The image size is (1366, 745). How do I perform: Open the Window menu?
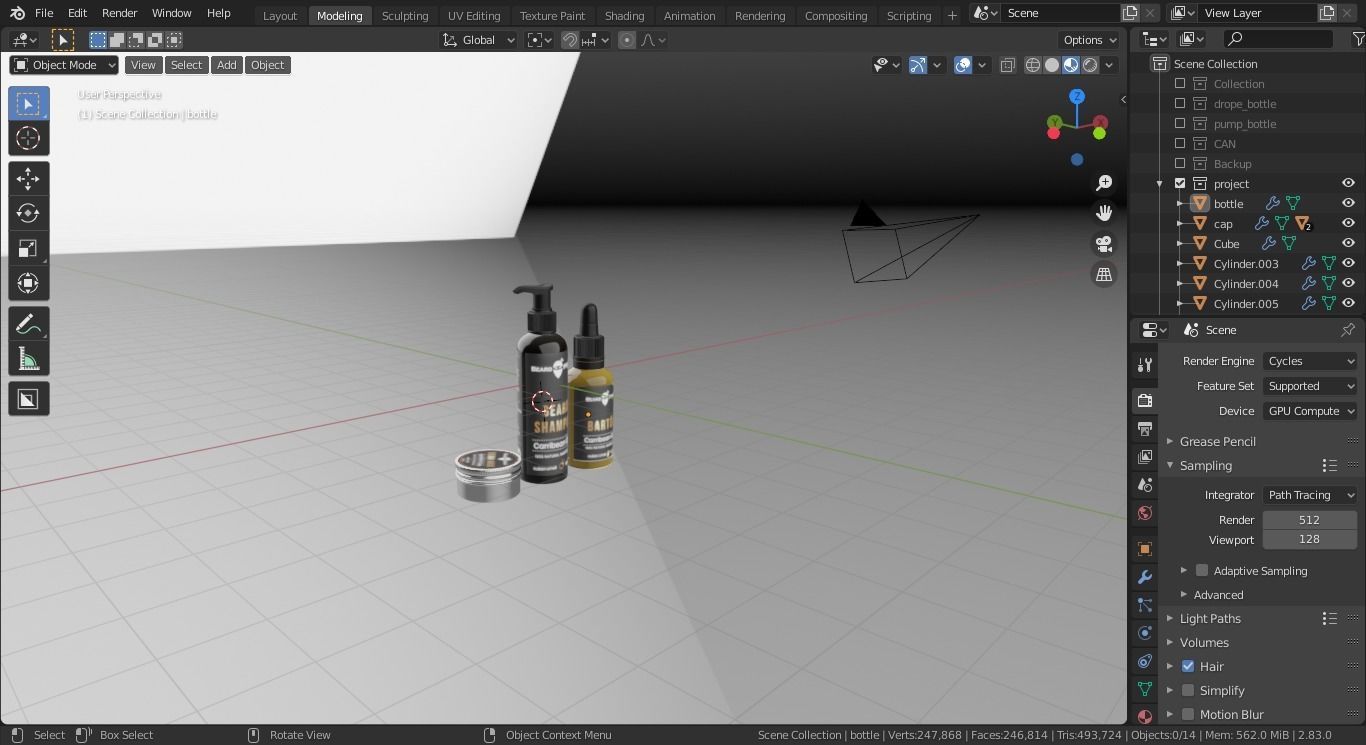point(171,13)
